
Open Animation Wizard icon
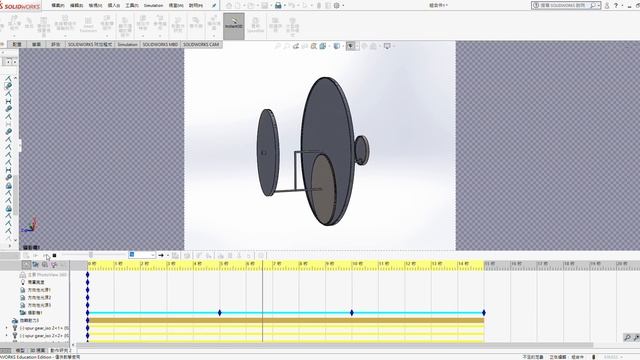pyautogui.click(x=187, y=256)
